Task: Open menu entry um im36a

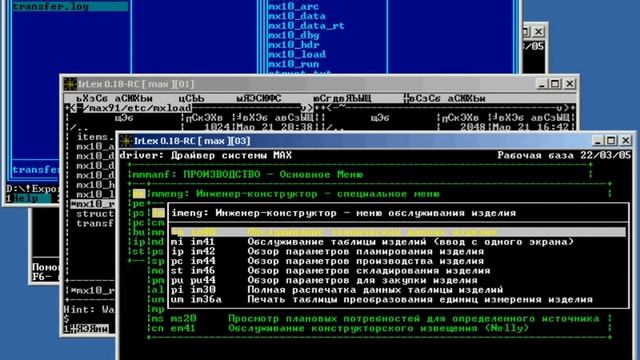Action: (382, 300)
